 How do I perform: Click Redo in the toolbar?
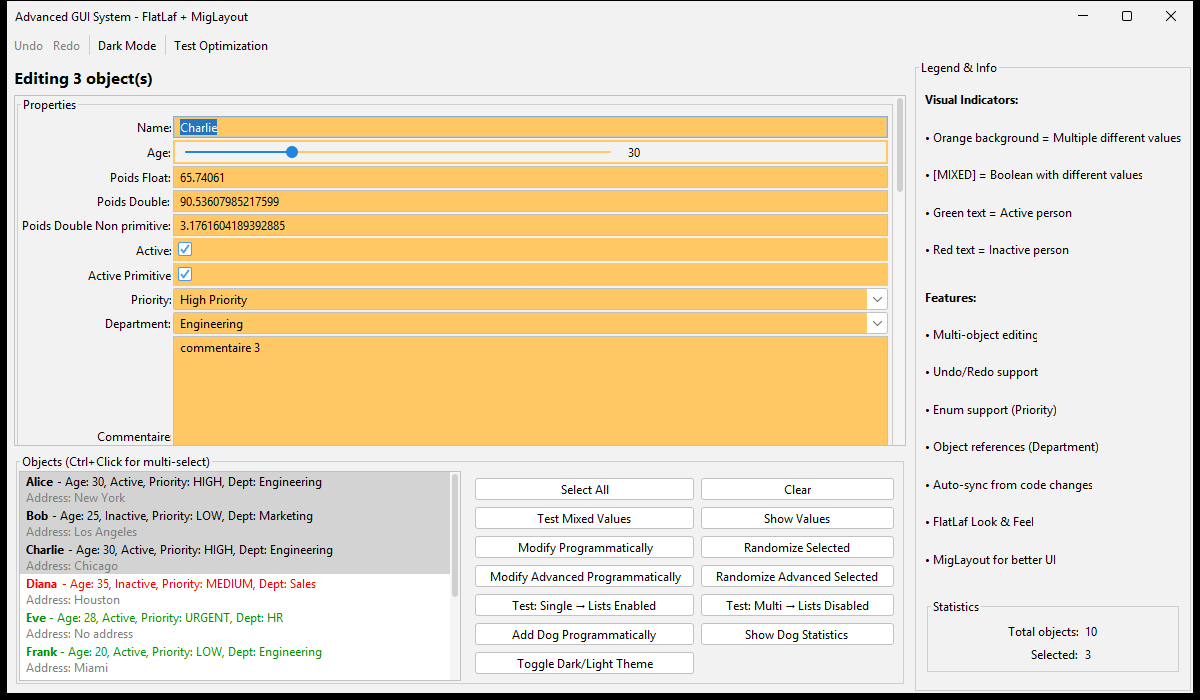(66, 46)
